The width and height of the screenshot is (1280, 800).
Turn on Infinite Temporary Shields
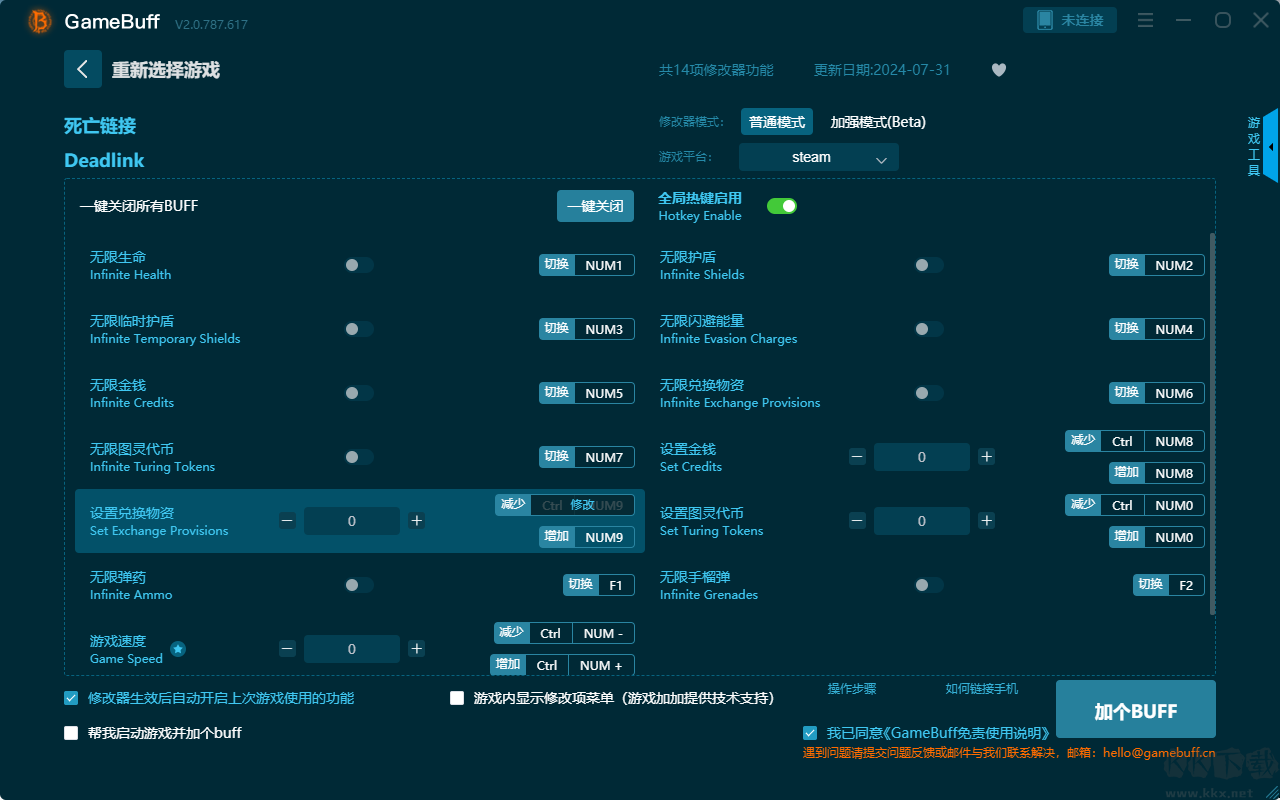[359, 329]
